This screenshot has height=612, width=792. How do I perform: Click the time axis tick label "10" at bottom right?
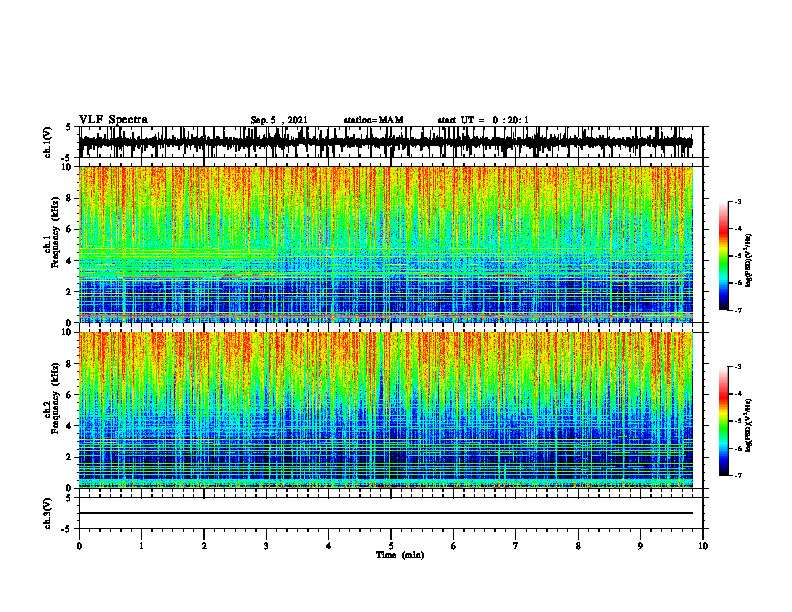(703, 546)
